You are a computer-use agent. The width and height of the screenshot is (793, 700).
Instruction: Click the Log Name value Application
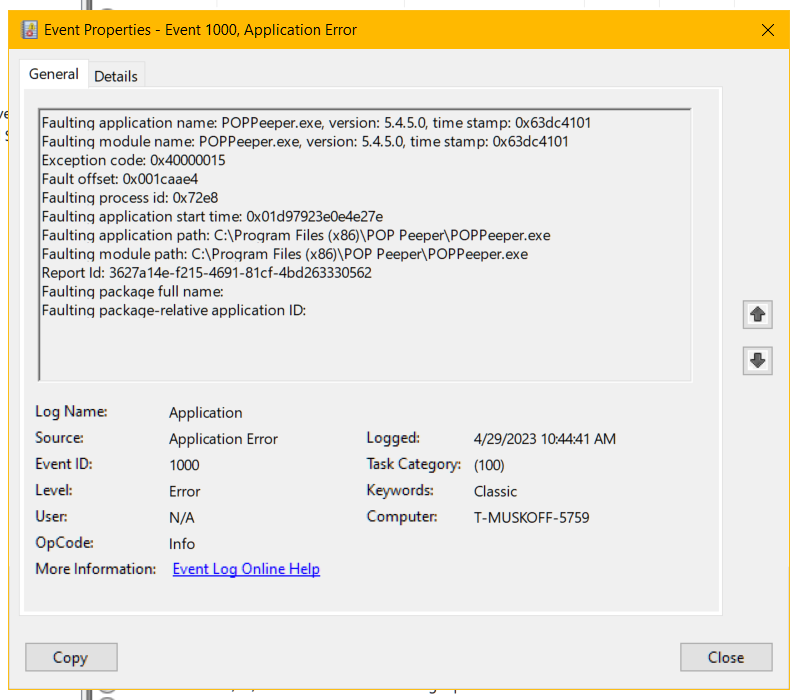[205, 413]
